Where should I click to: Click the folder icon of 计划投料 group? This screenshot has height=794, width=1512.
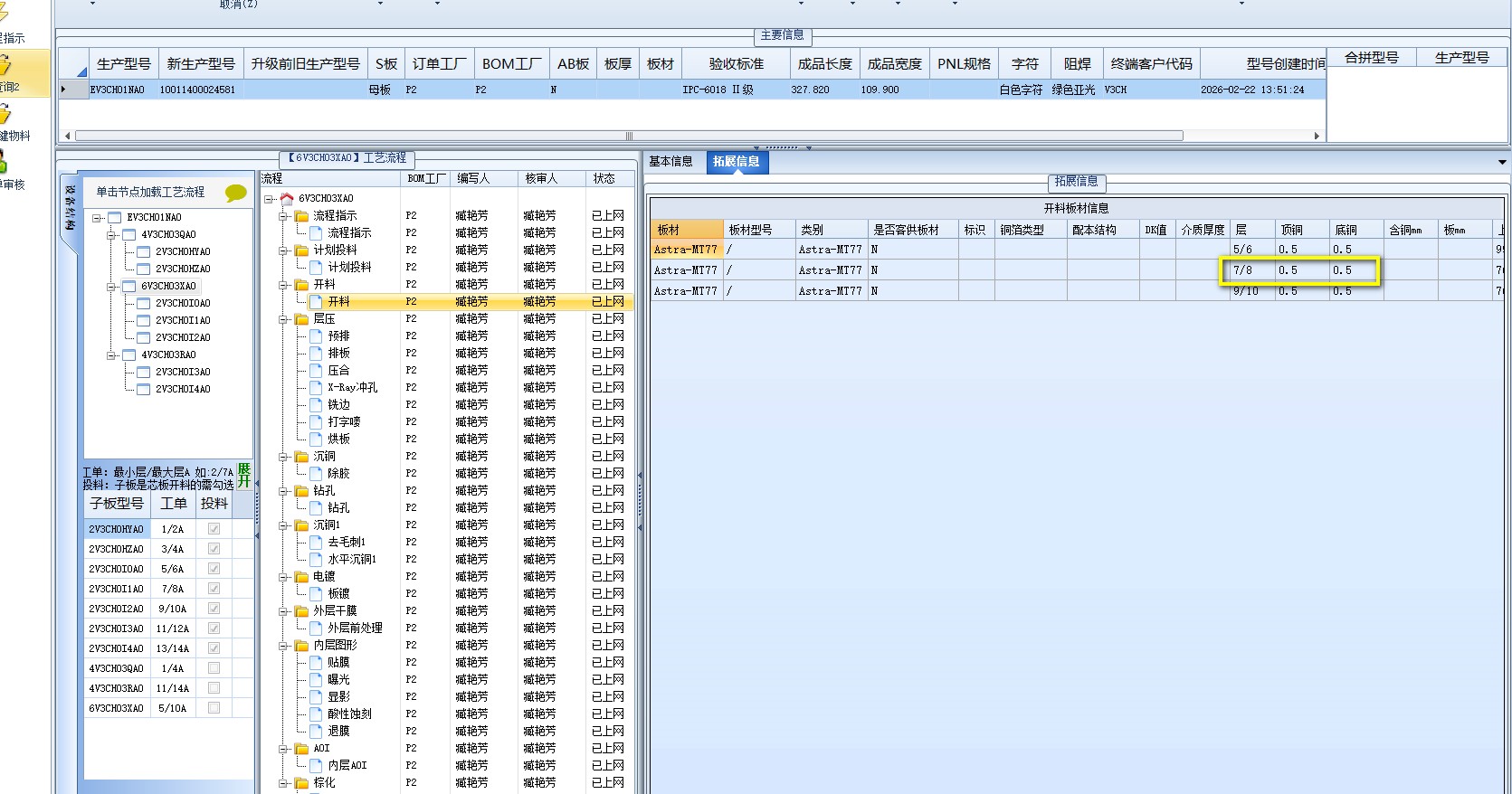tap(301, 250)
